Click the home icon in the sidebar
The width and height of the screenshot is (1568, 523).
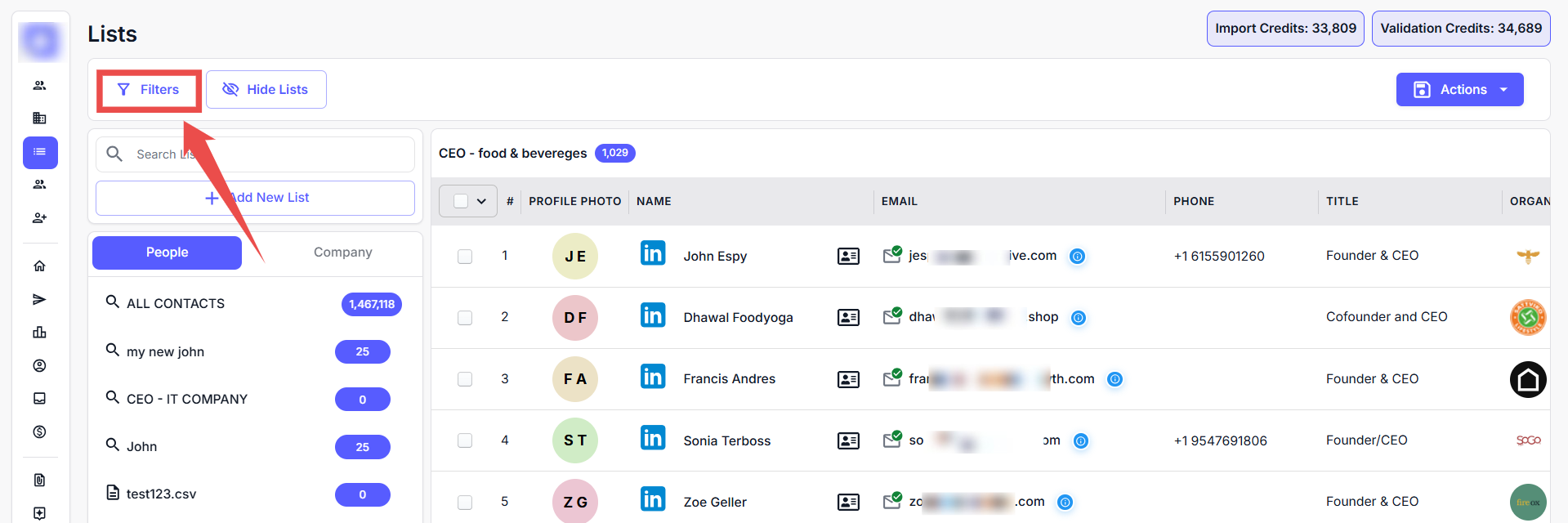click(39, 266)
